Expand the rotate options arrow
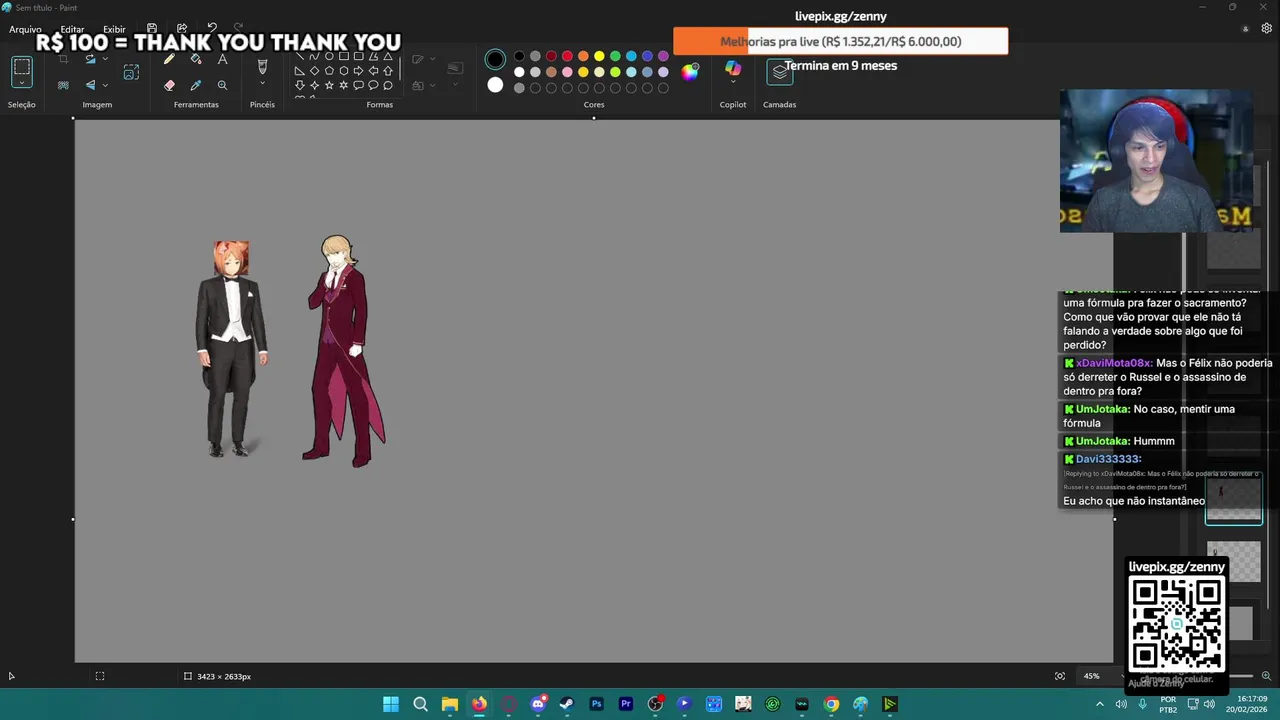1280x720 pixels. [105, 58]
